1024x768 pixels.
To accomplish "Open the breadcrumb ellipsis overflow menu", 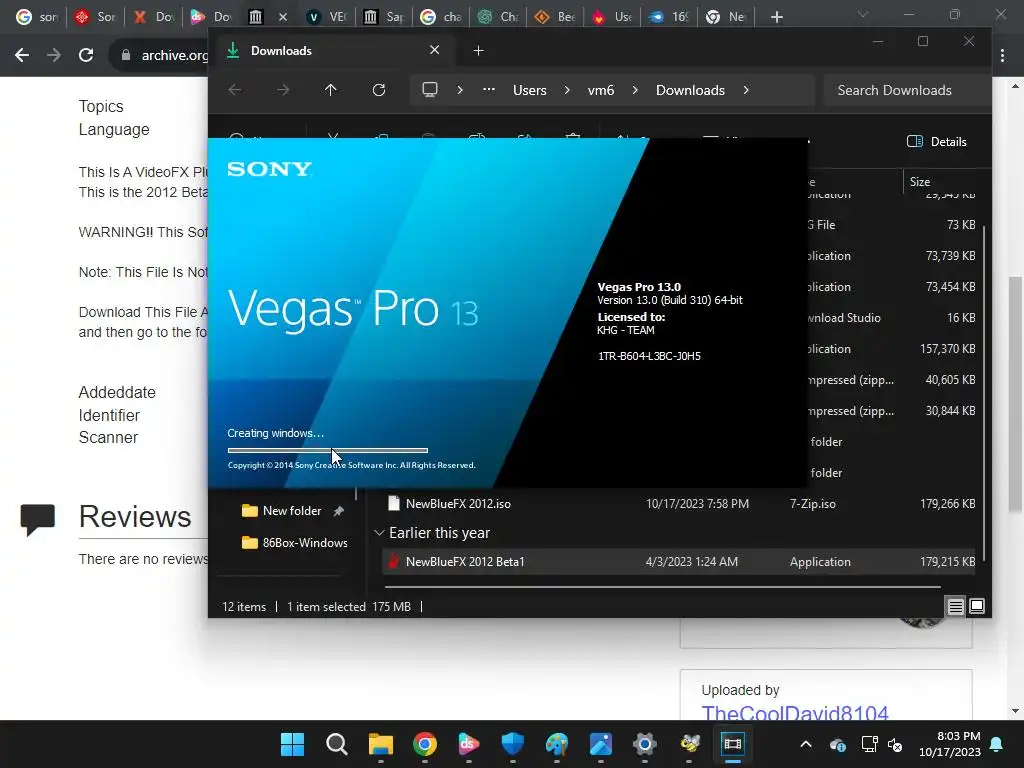I will [x=488, y=90].
